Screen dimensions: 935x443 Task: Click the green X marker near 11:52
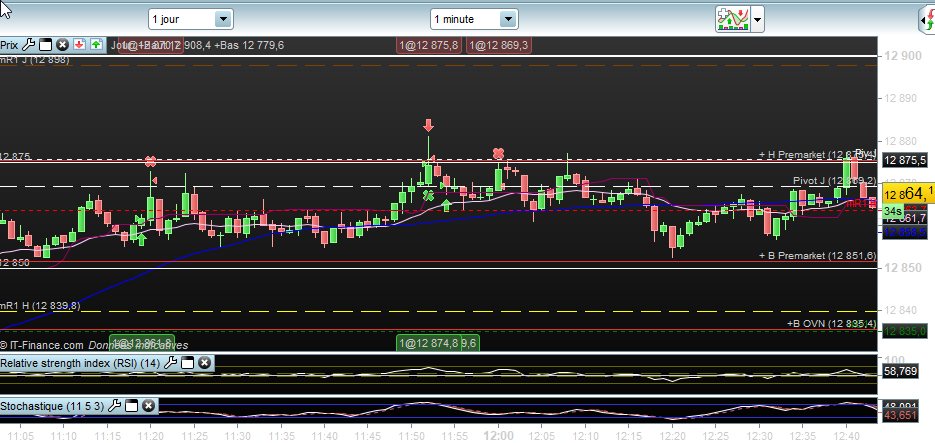428,195
